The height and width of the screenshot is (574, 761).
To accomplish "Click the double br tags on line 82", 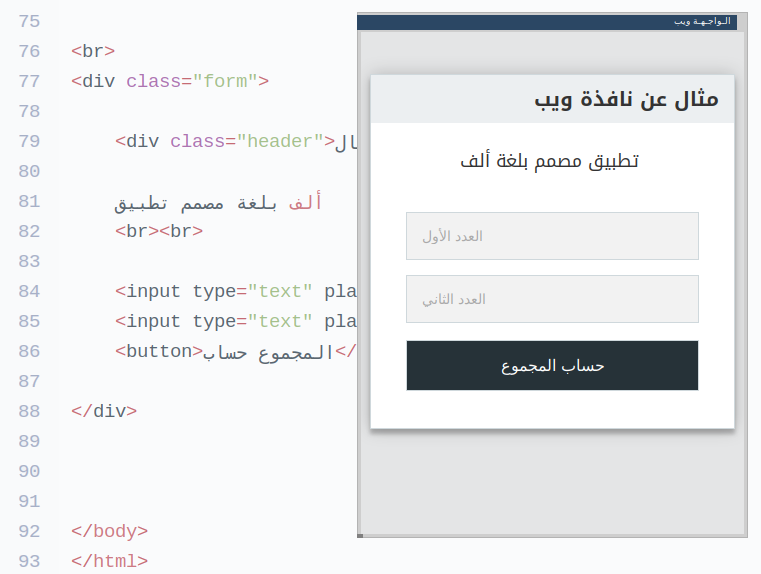I will coord(159,231).
